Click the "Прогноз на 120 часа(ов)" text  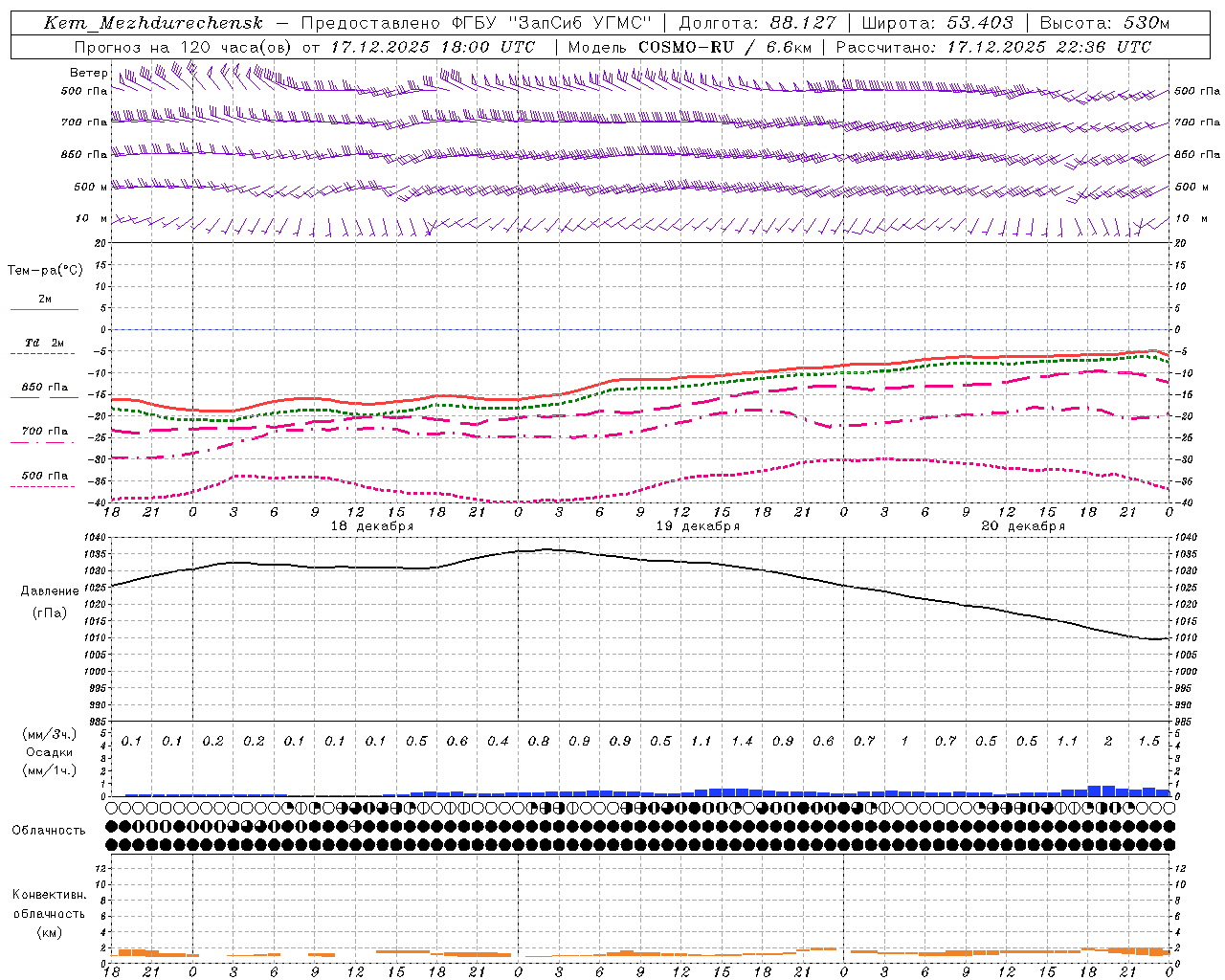point(184,46)
